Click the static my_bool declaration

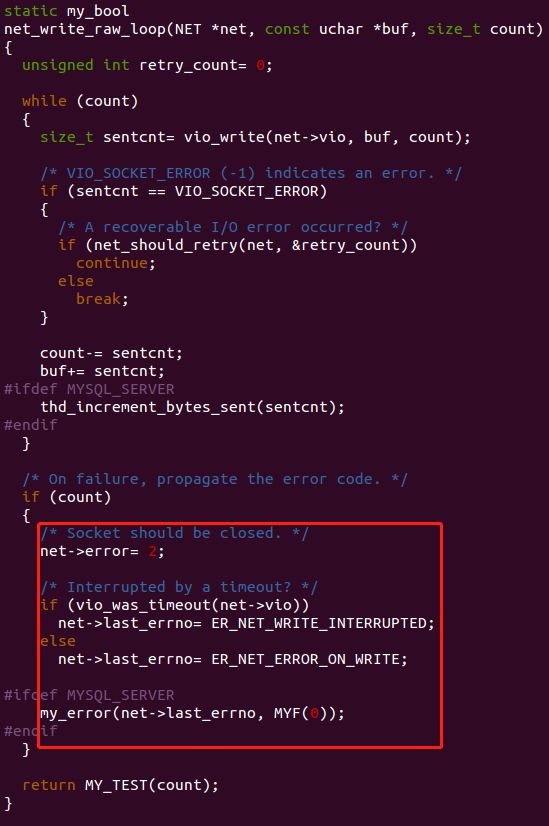[66, 11]
